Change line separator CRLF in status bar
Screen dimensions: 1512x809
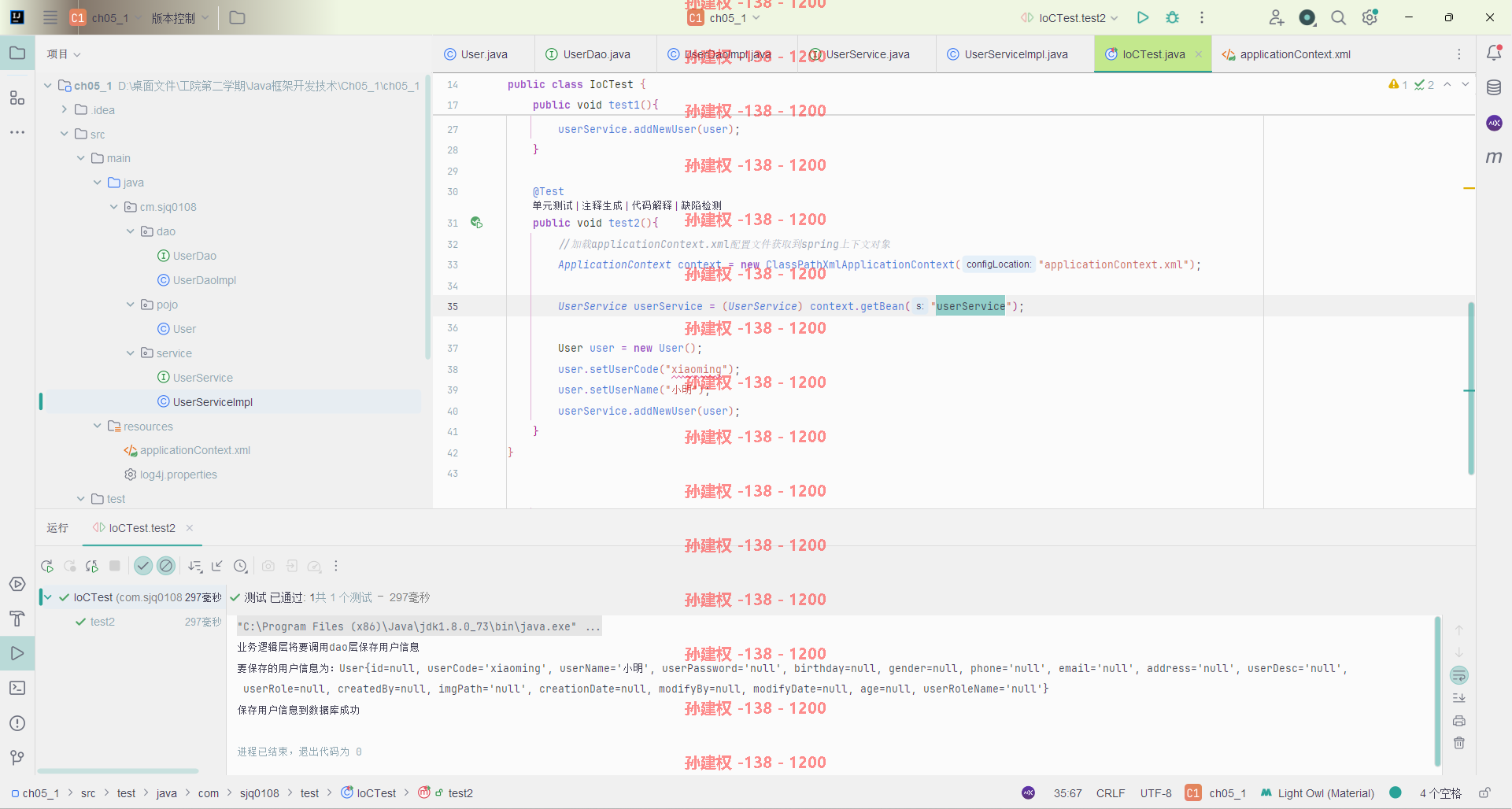1111,793
